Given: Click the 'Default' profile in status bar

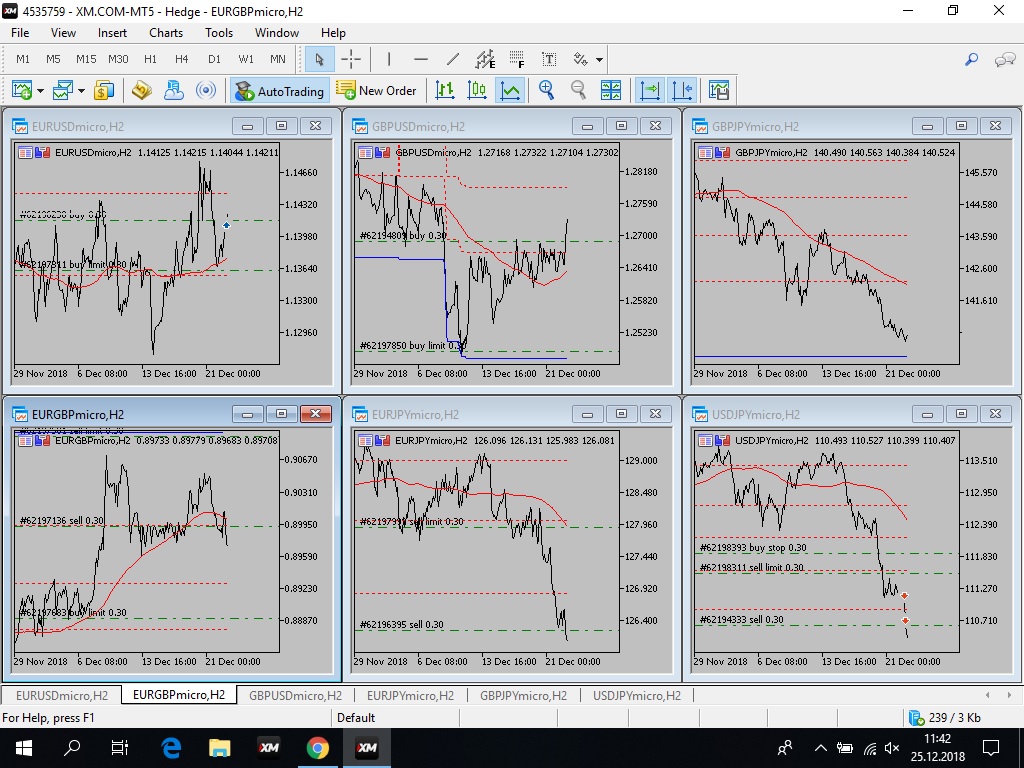Looking at the screenshot, I should coord(356,718).
